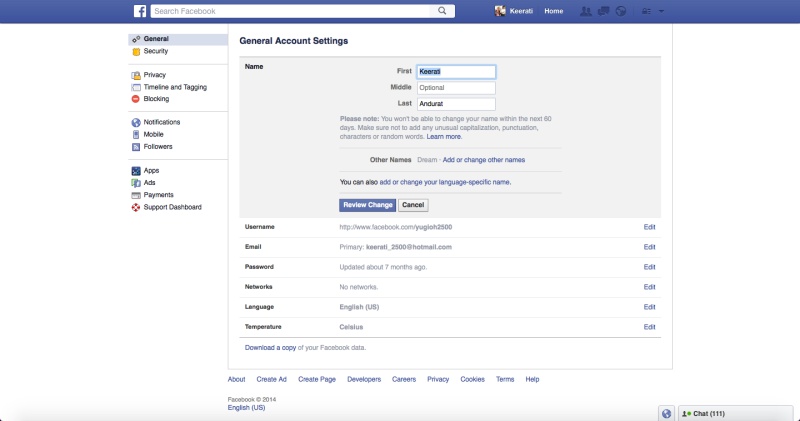The image size is (800, 421).
Task: Click the First name input field
Action: click(456, 71)
